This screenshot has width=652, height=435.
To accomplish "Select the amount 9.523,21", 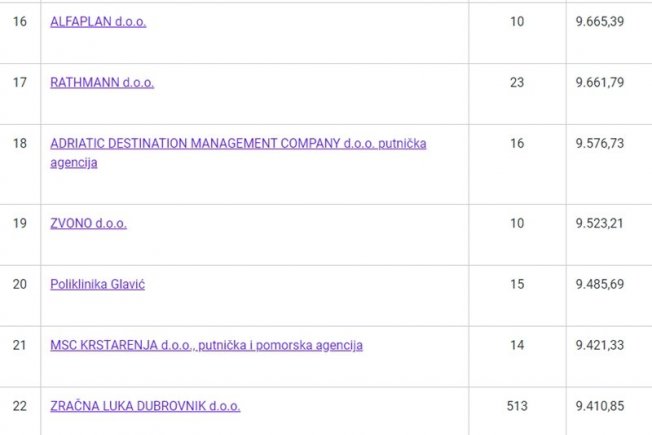I will coord(599,223).
